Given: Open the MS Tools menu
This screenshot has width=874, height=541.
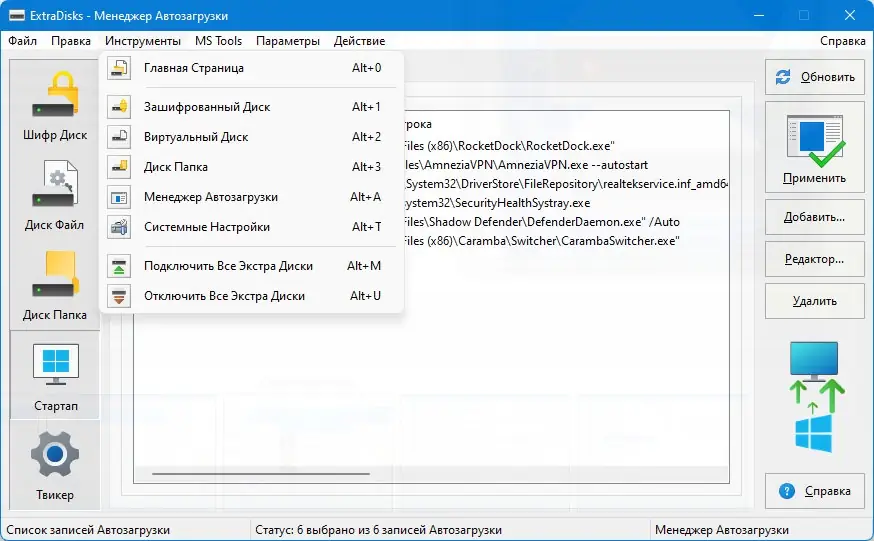Looking at the screenshot, I should pyautogui.click(x=218, y=41).
